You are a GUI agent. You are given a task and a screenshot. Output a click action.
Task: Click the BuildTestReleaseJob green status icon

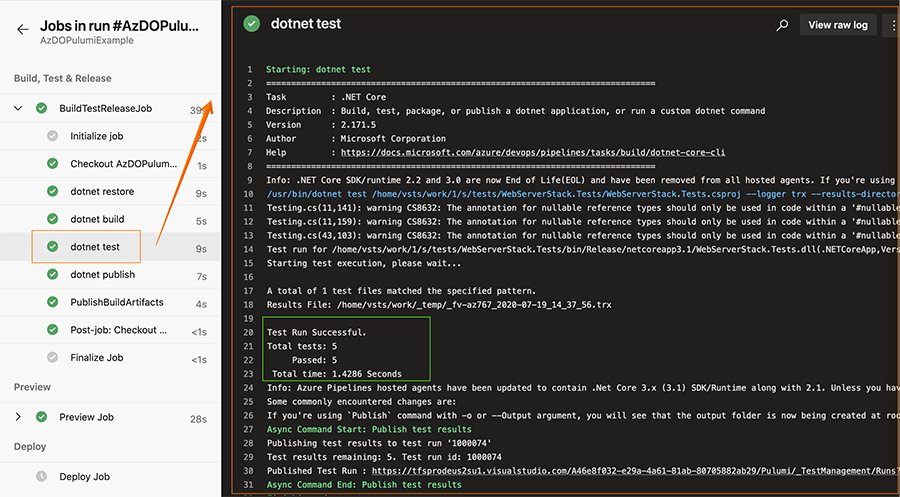tap(41, 108)
